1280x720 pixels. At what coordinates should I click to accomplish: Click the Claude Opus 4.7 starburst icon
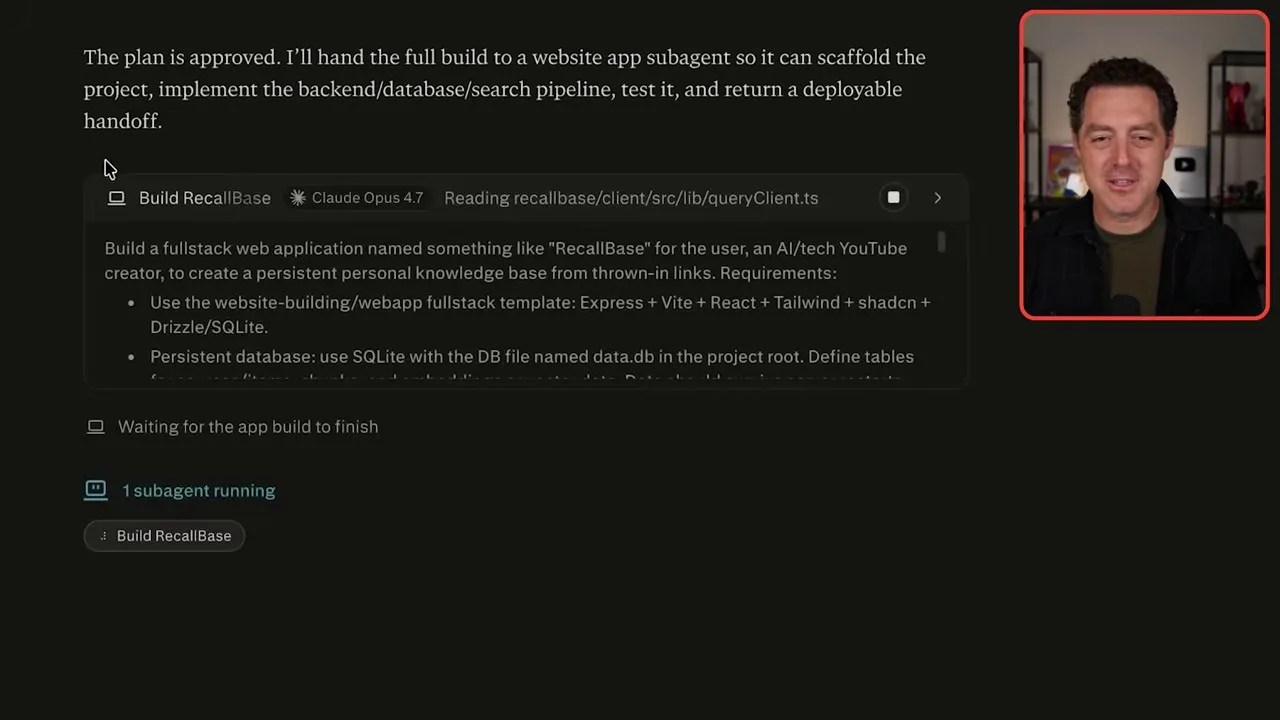[298, 198]
